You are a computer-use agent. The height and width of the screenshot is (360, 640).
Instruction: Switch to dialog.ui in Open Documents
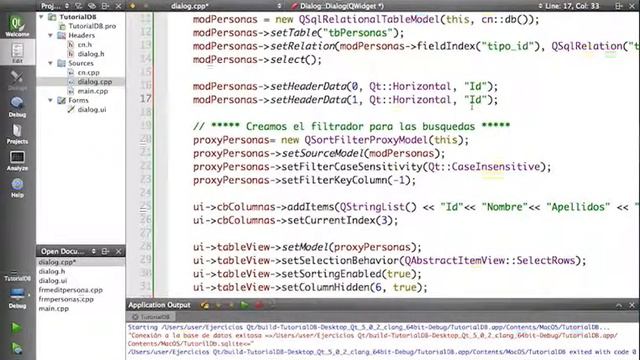53,281
